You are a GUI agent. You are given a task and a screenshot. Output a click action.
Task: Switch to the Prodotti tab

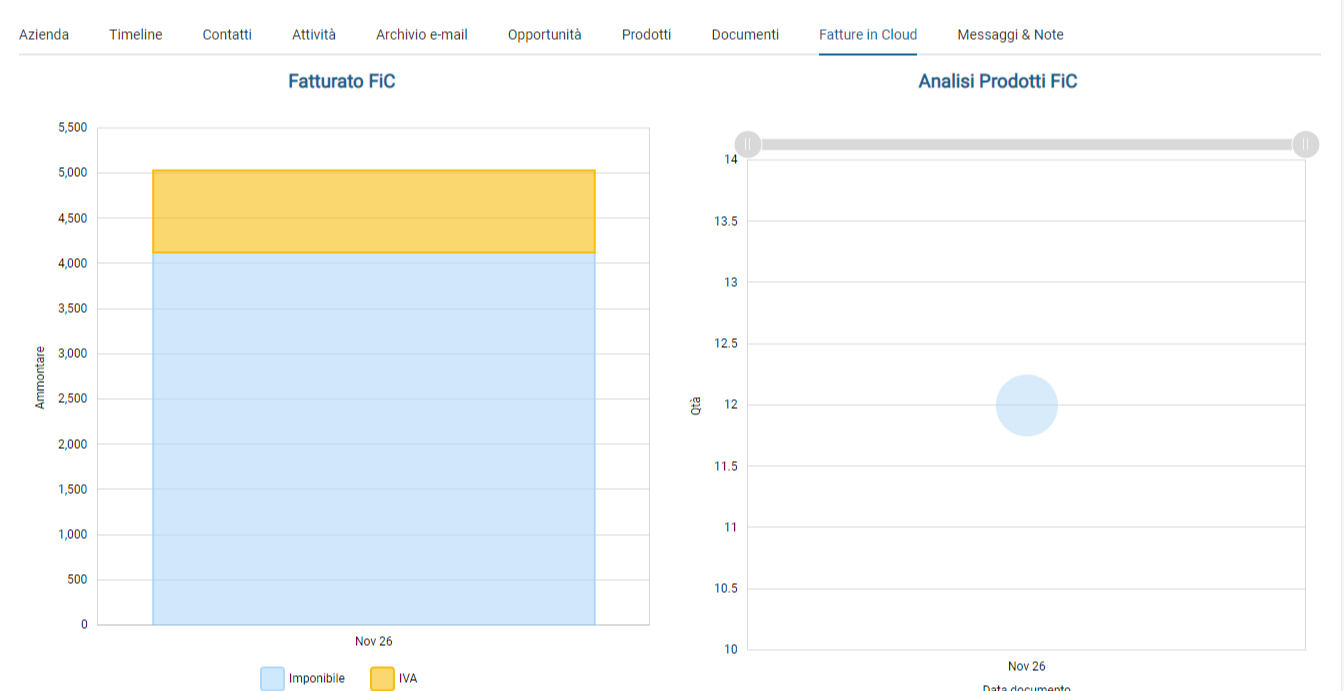tap(646, 34)
